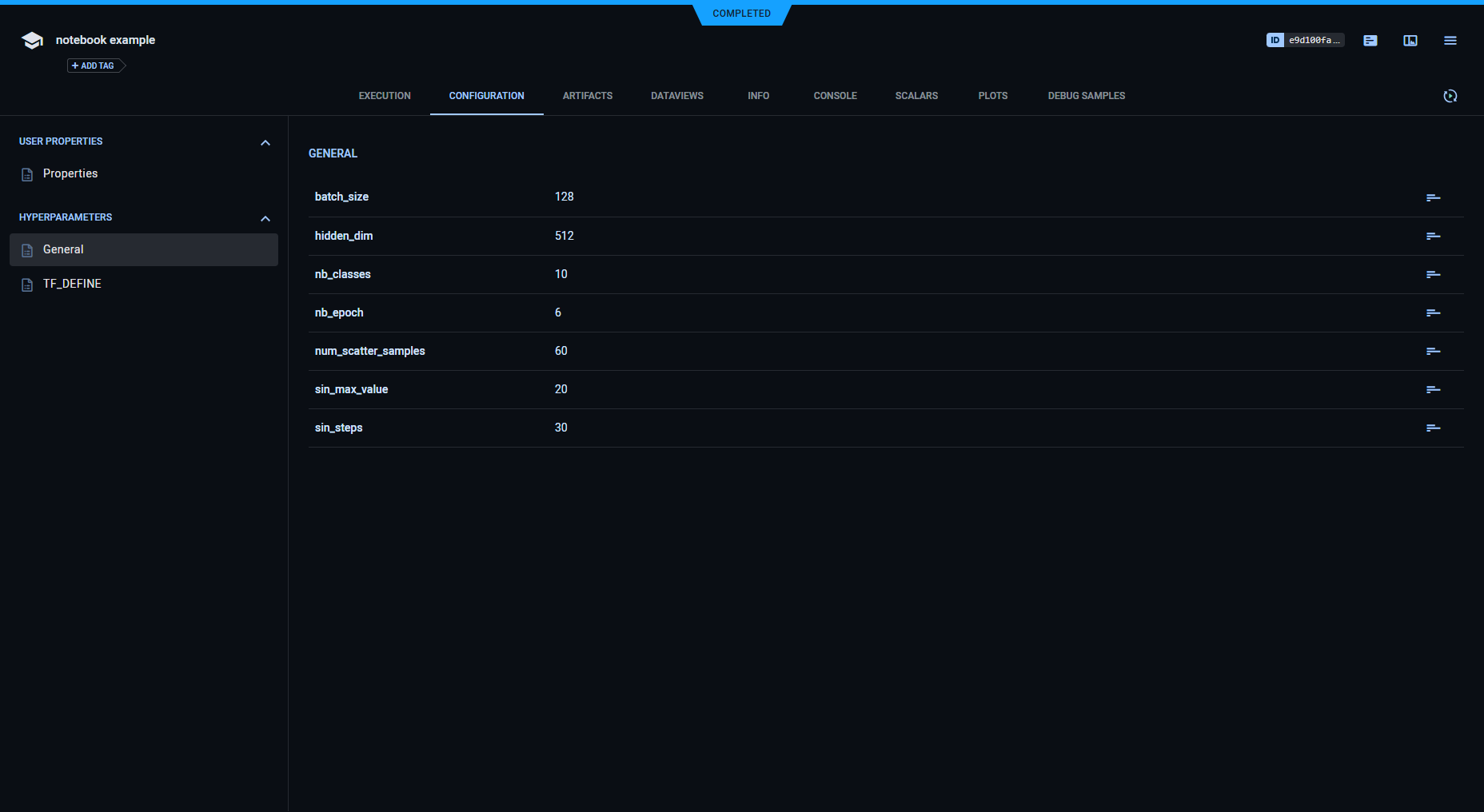Click the experiment description icon in header
This screenshot has height=812, width=1484.
(x=1370, y=41)
